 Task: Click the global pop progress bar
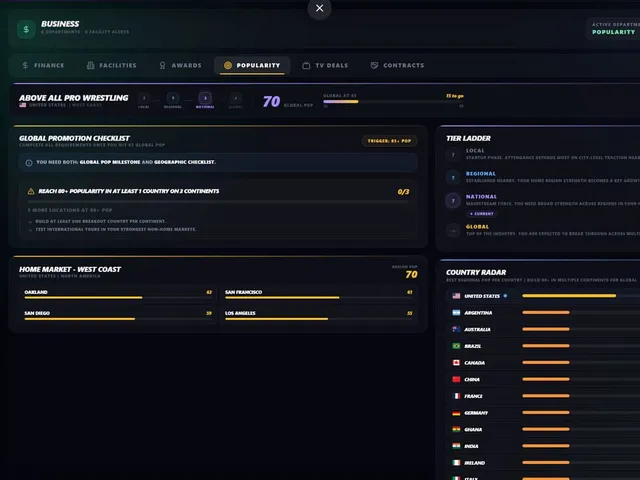393,102
